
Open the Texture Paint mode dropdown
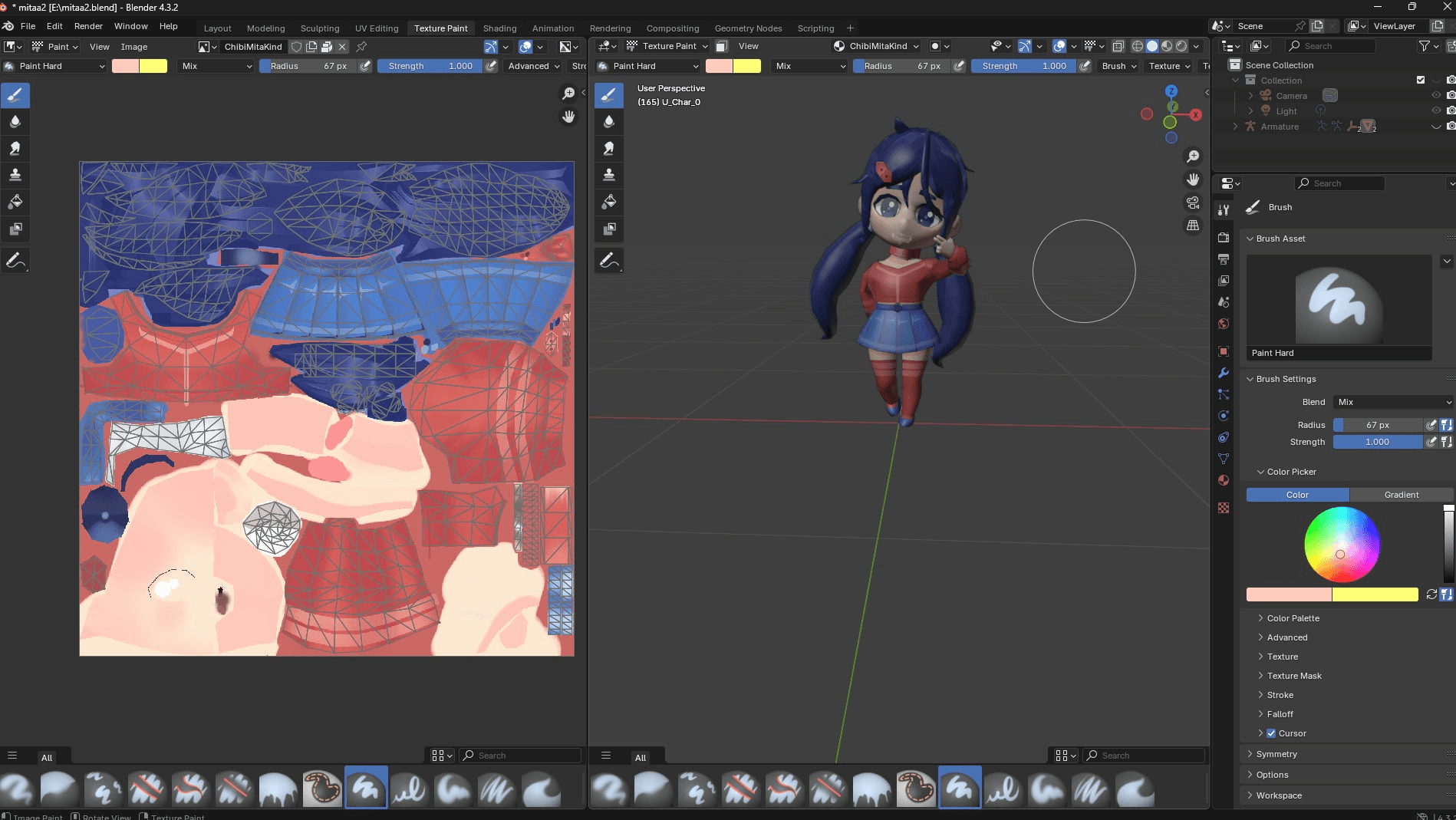(667, 46)
